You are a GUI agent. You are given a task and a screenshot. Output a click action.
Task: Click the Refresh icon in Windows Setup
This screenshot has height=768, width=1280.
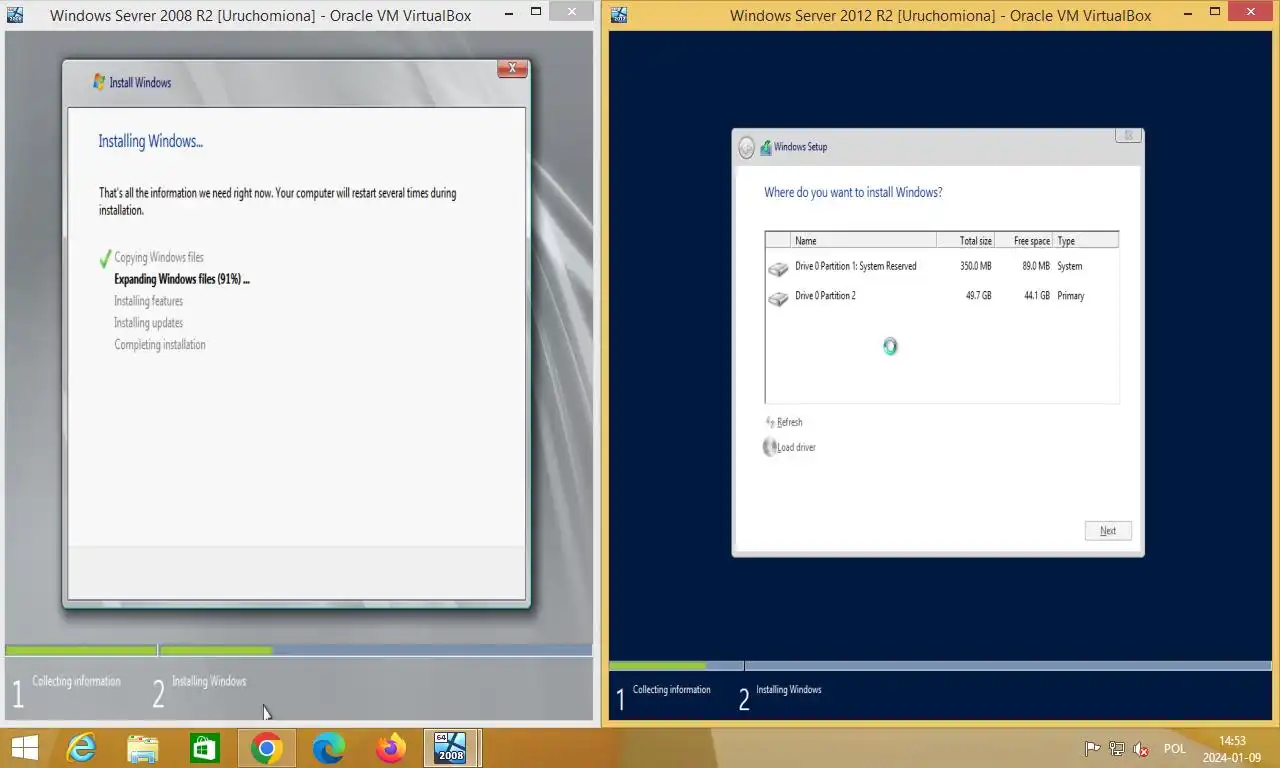click(770, 422)
